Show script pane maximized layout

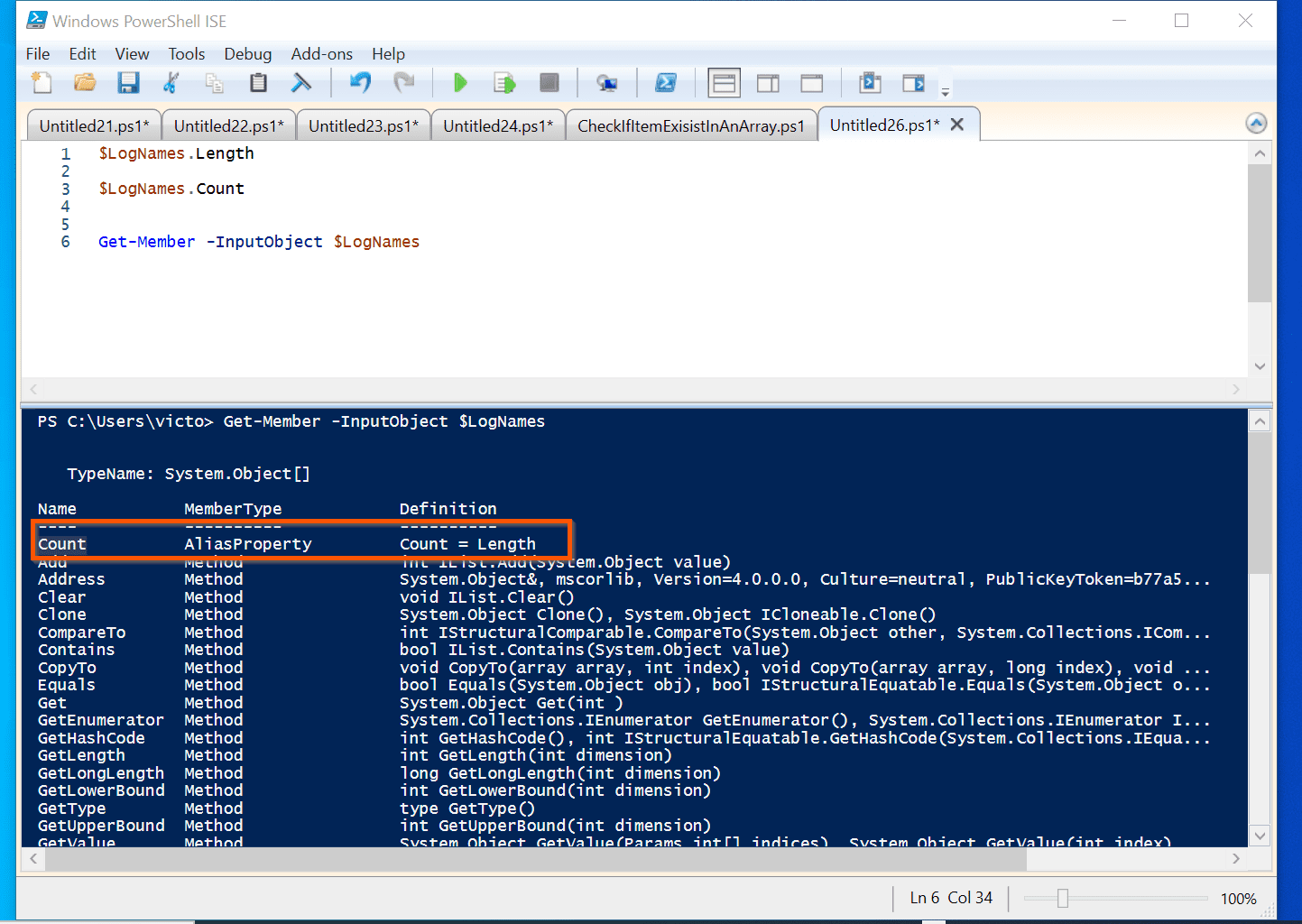pos(812,84)
